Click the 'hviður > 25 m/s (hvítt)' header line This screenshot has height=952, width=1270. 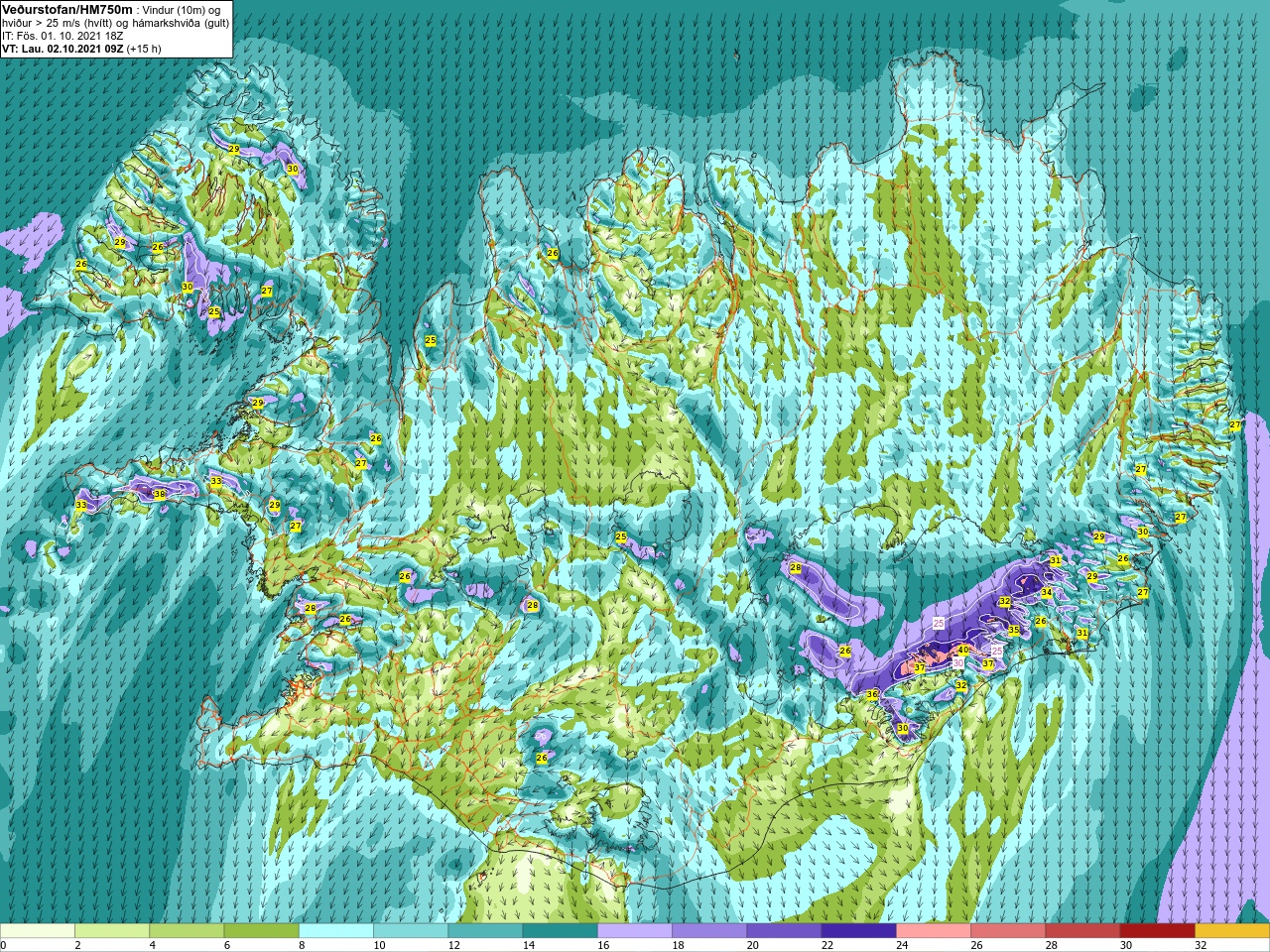(x=115, y=23)
